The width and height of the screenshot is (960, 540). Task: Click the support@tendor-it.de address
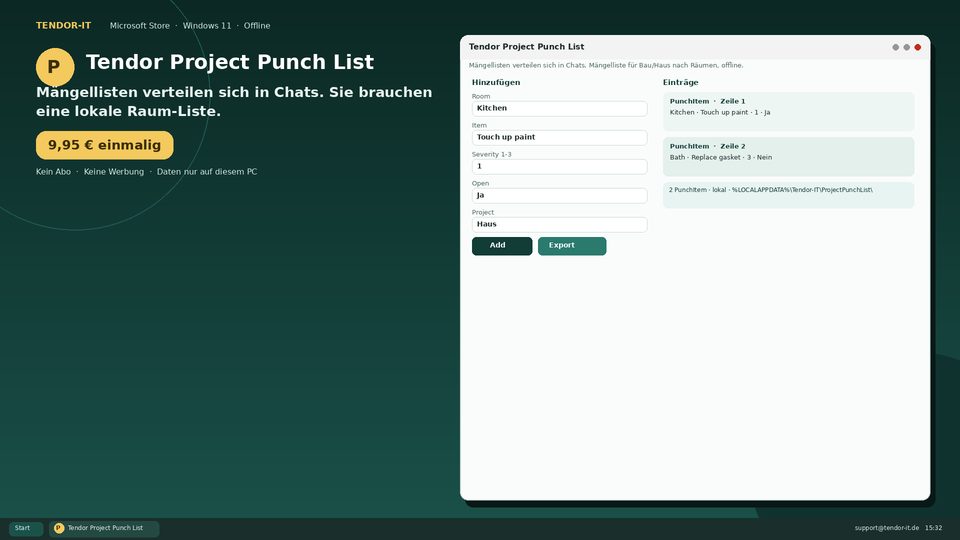tap(887, 528)
